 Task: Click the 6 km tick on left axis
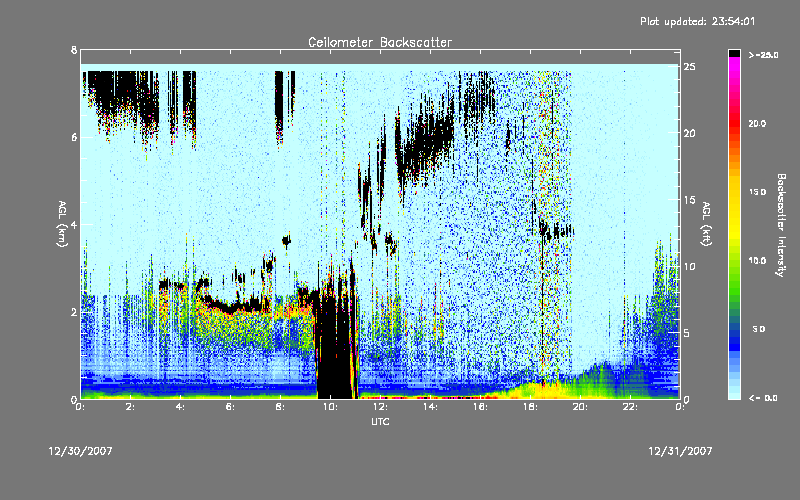(x=74, y=137)
